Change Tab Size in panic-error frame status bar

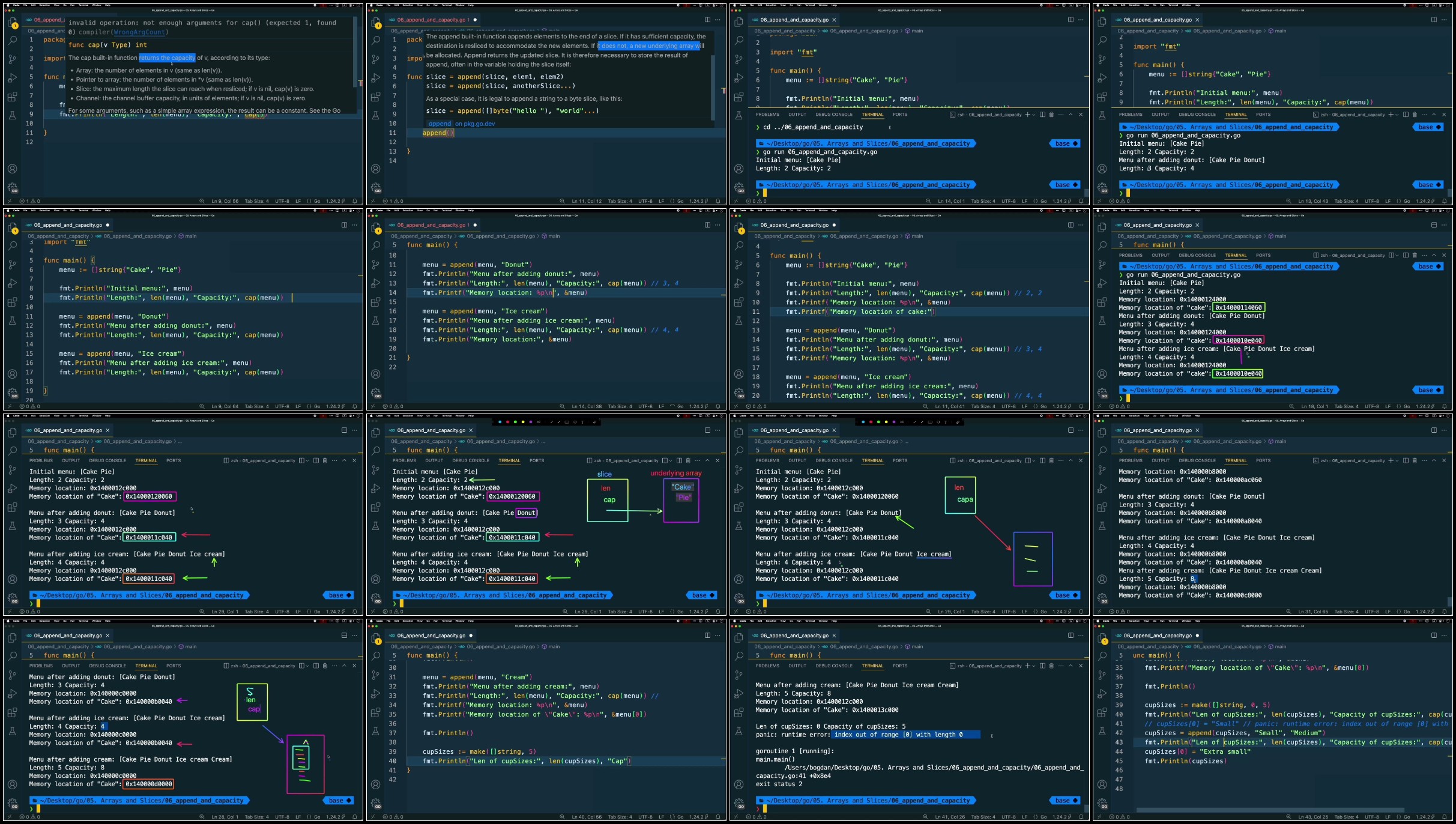pyautogui.click(x=983, y=817)
